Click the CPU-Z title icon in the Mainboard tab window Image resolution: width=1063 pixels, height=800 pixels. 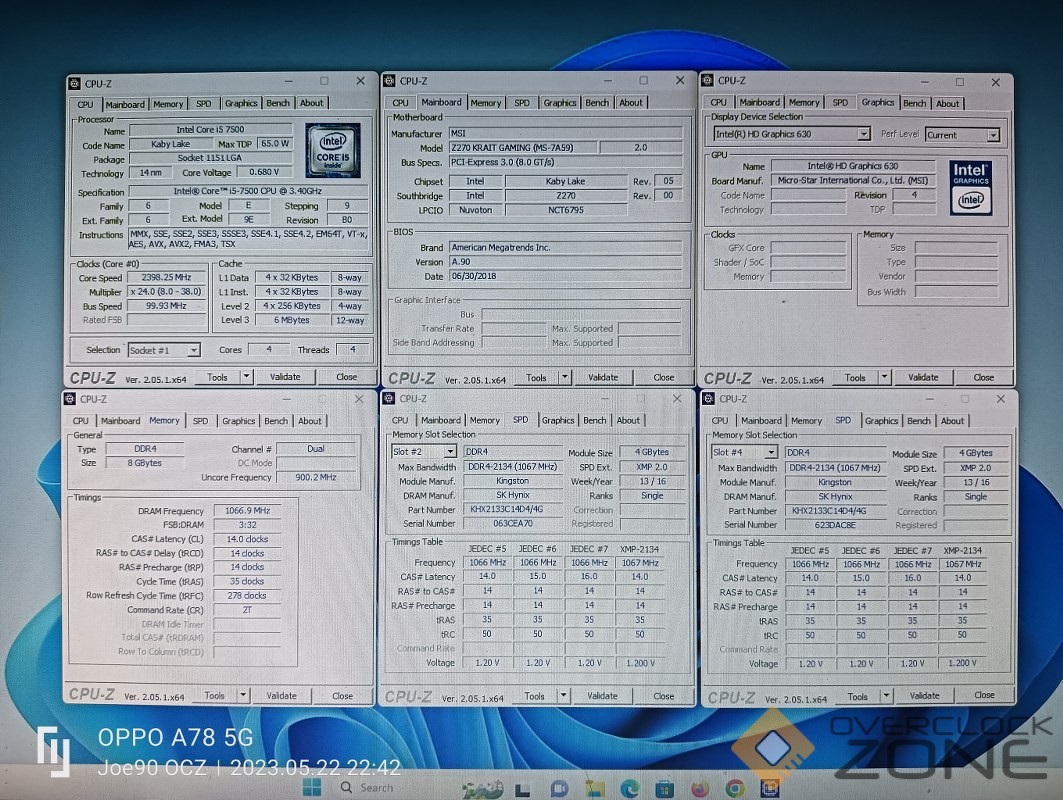(x=389, y=81)
